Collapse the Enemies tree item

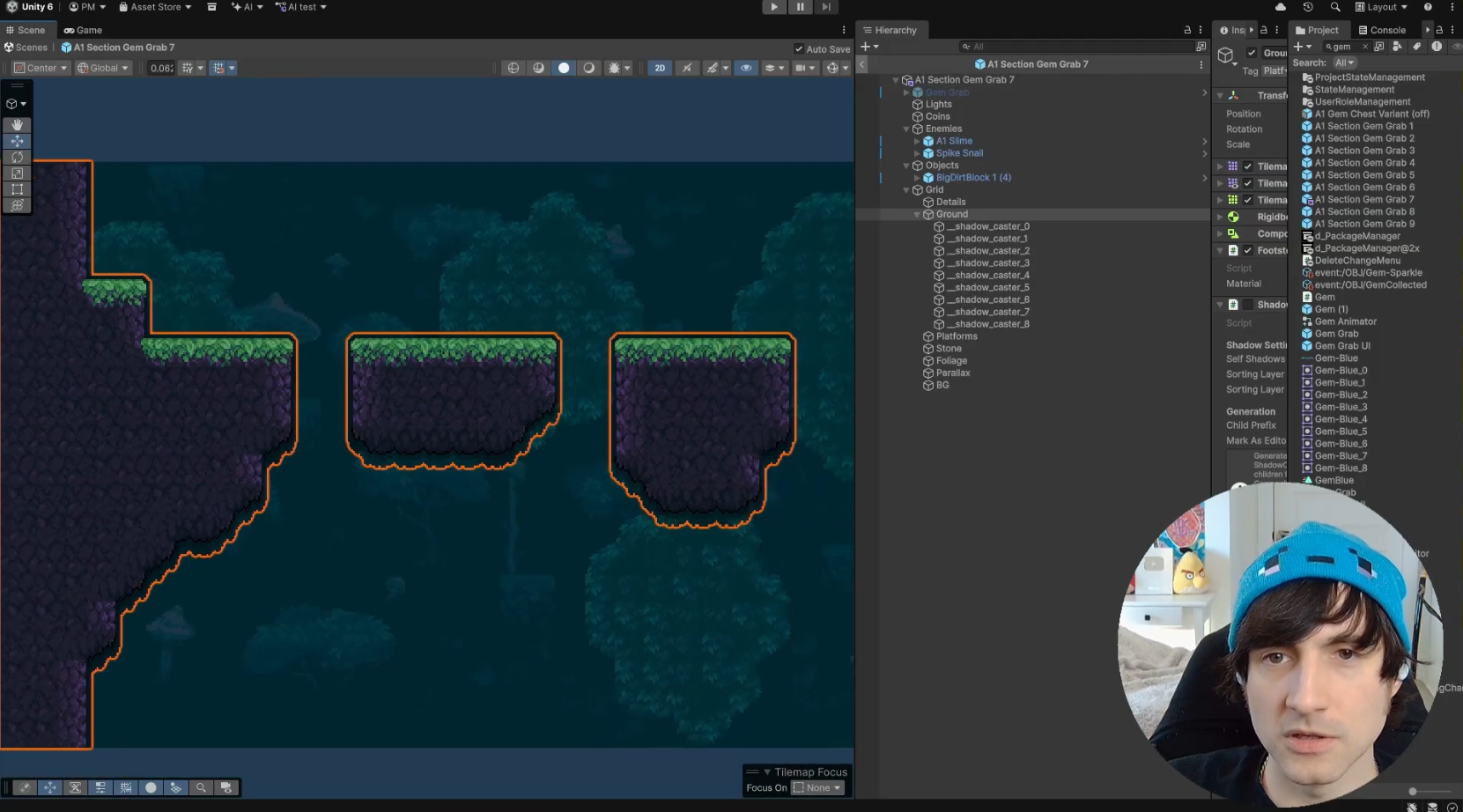tap(906, 129)
